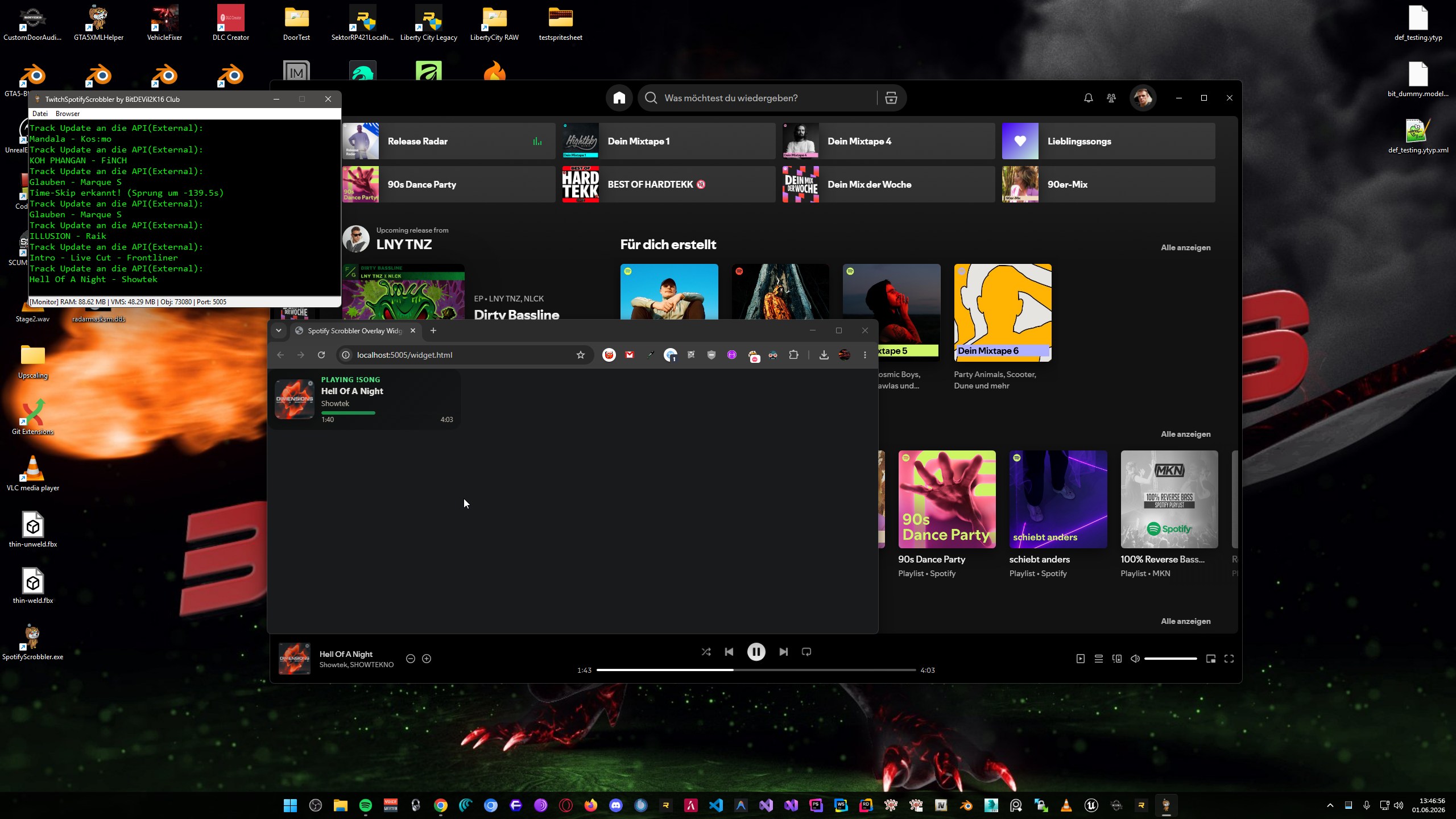
Task: Toggle Spotify Now Playing view
Action: click(x=1080, y=659)
